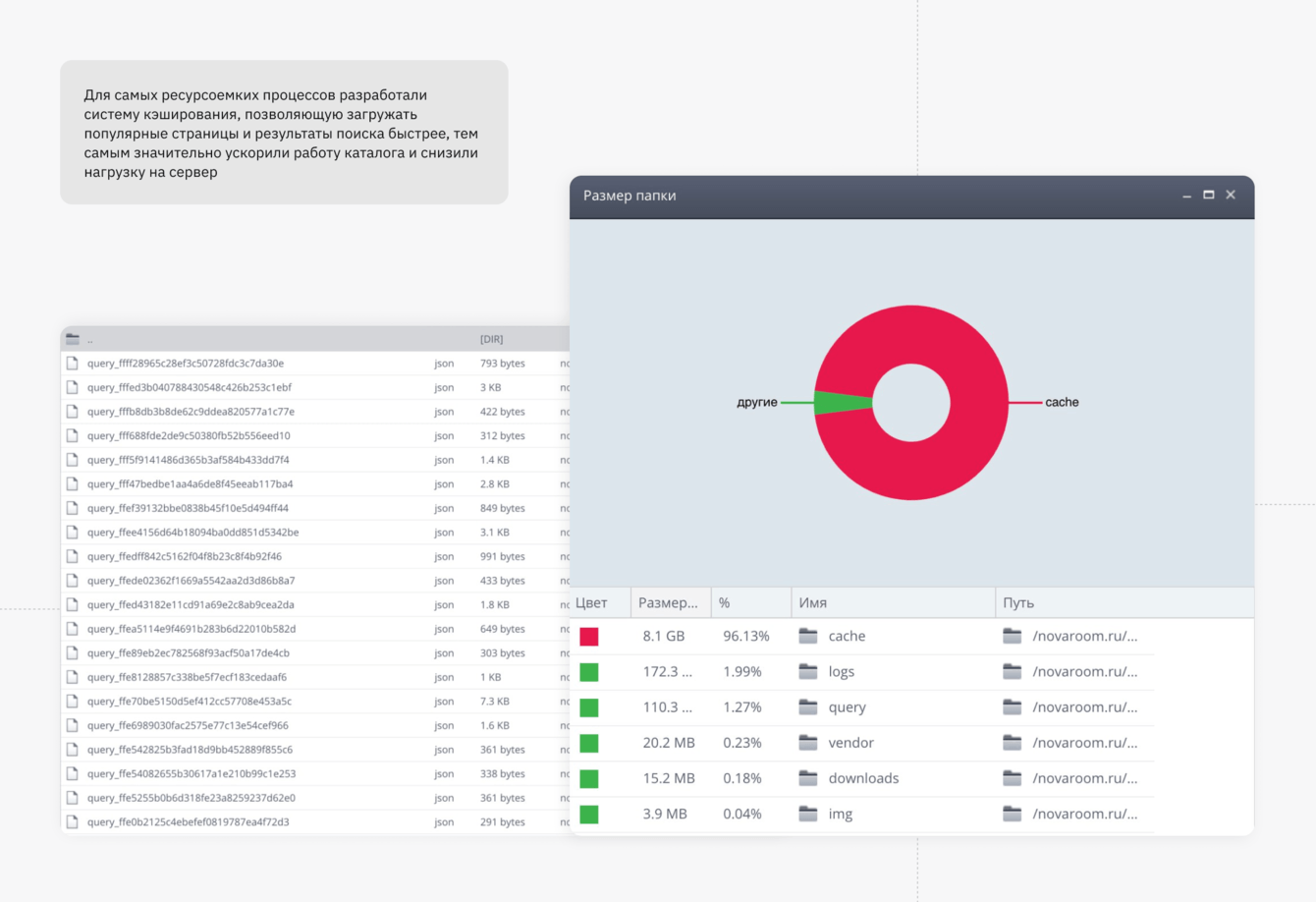Click file icon of the 2.8 KB file
Viewport: 1316px width, 902px height.
coord(72,483)
